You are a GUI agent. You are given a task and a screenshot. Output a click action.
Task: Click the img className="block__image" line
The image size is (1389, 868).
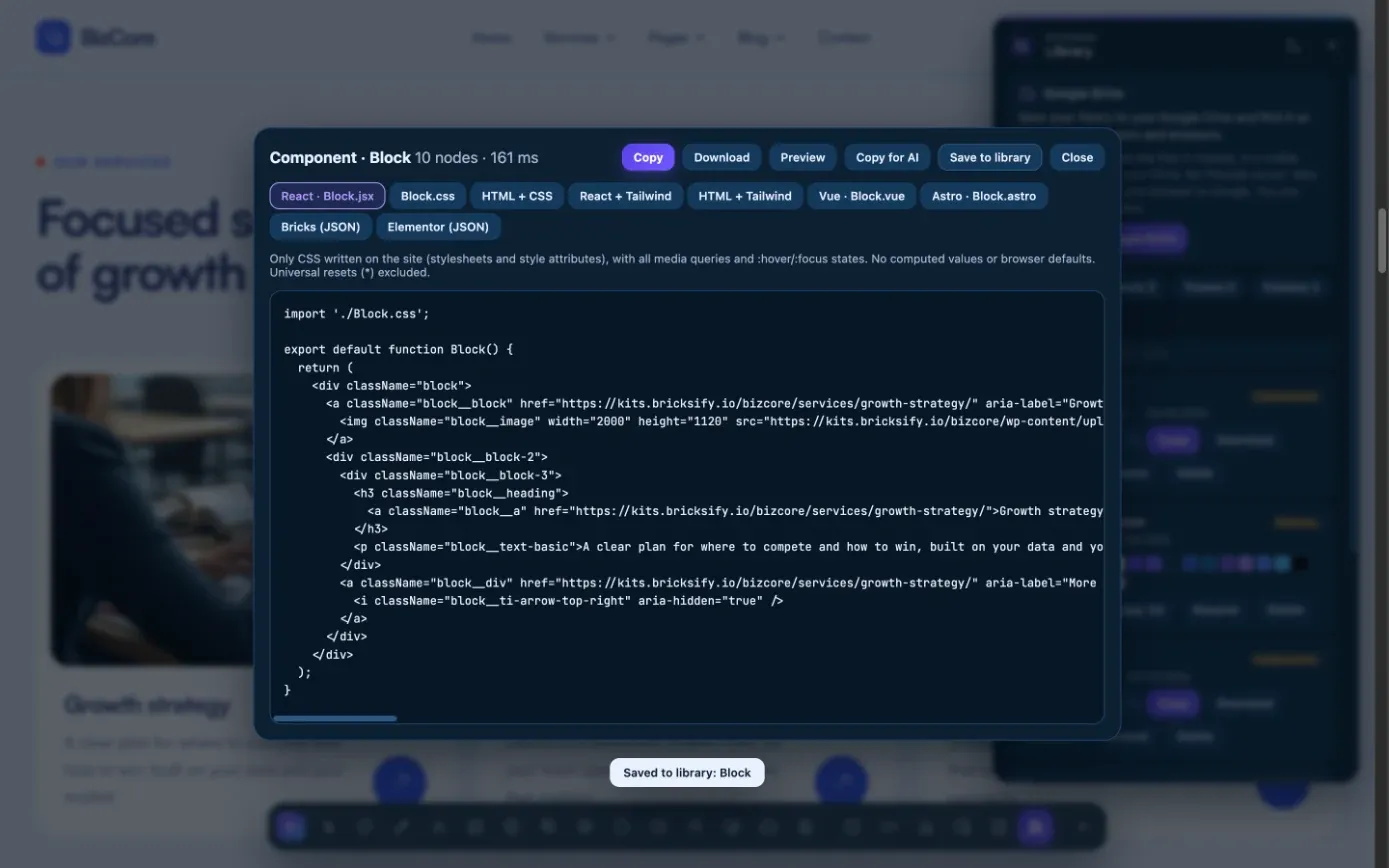click(721, 421)
